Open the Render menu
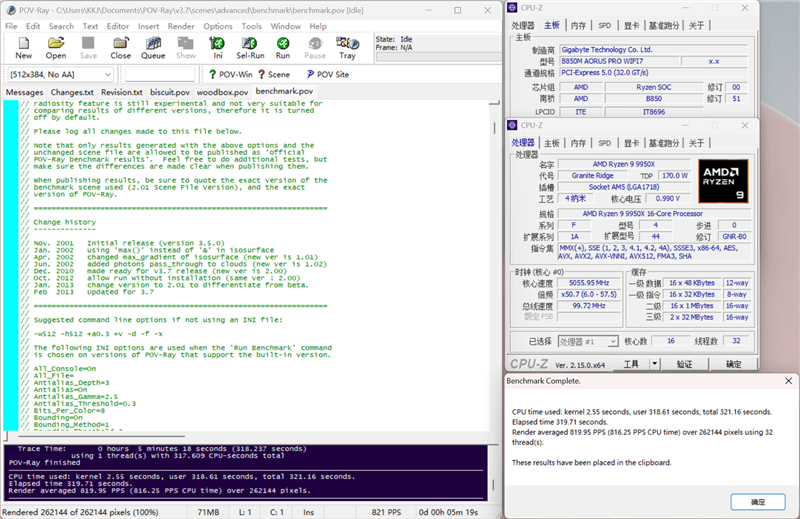Screen dimensions: 800x519 (x=181, y=26)
